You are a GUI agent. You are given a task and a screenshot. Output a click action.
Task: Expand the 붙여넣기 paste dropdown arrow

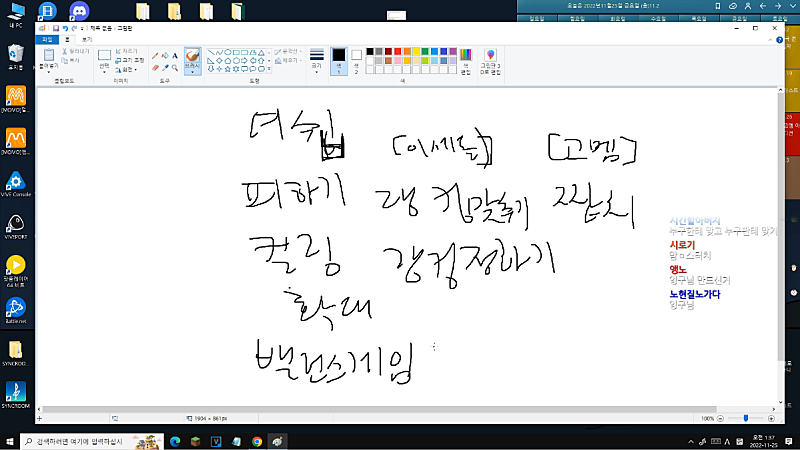(48, 72)
